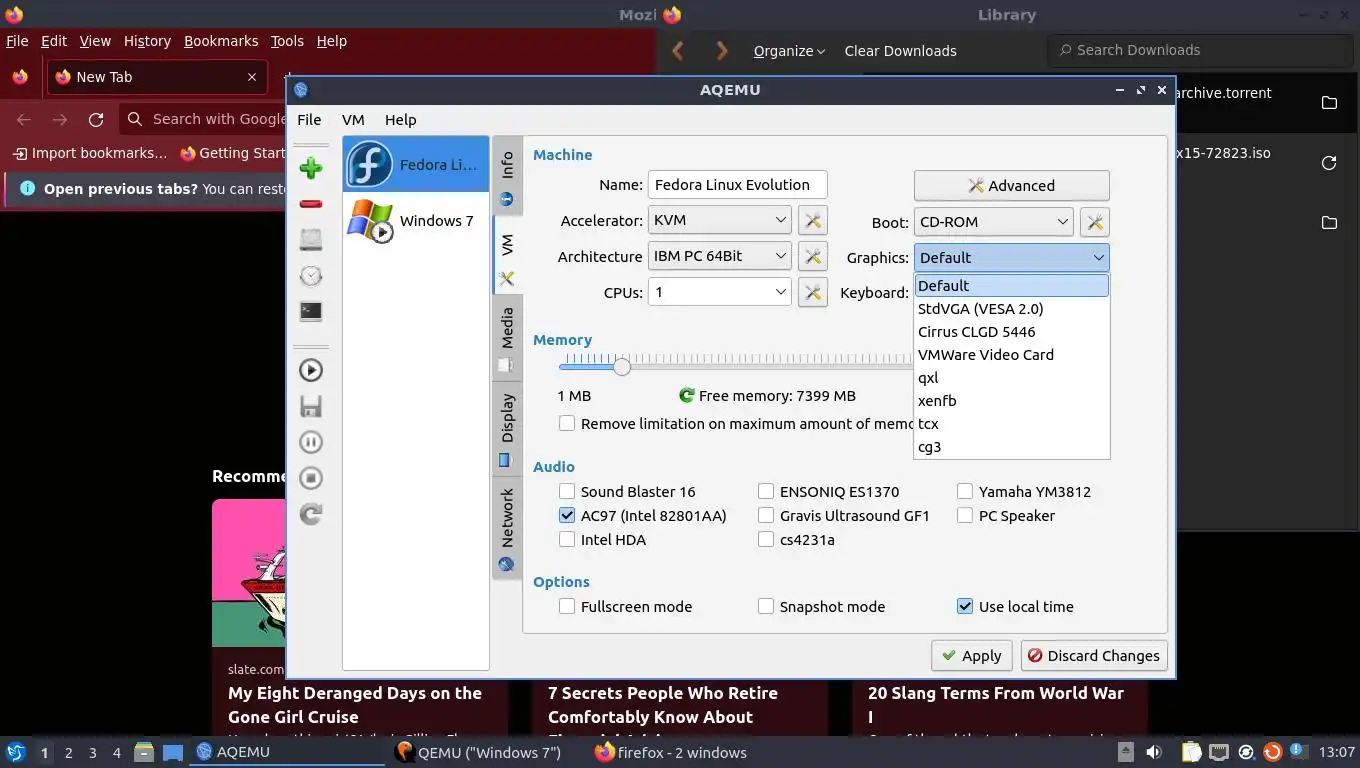Click Library forward arrow icon

coord(722,50)
